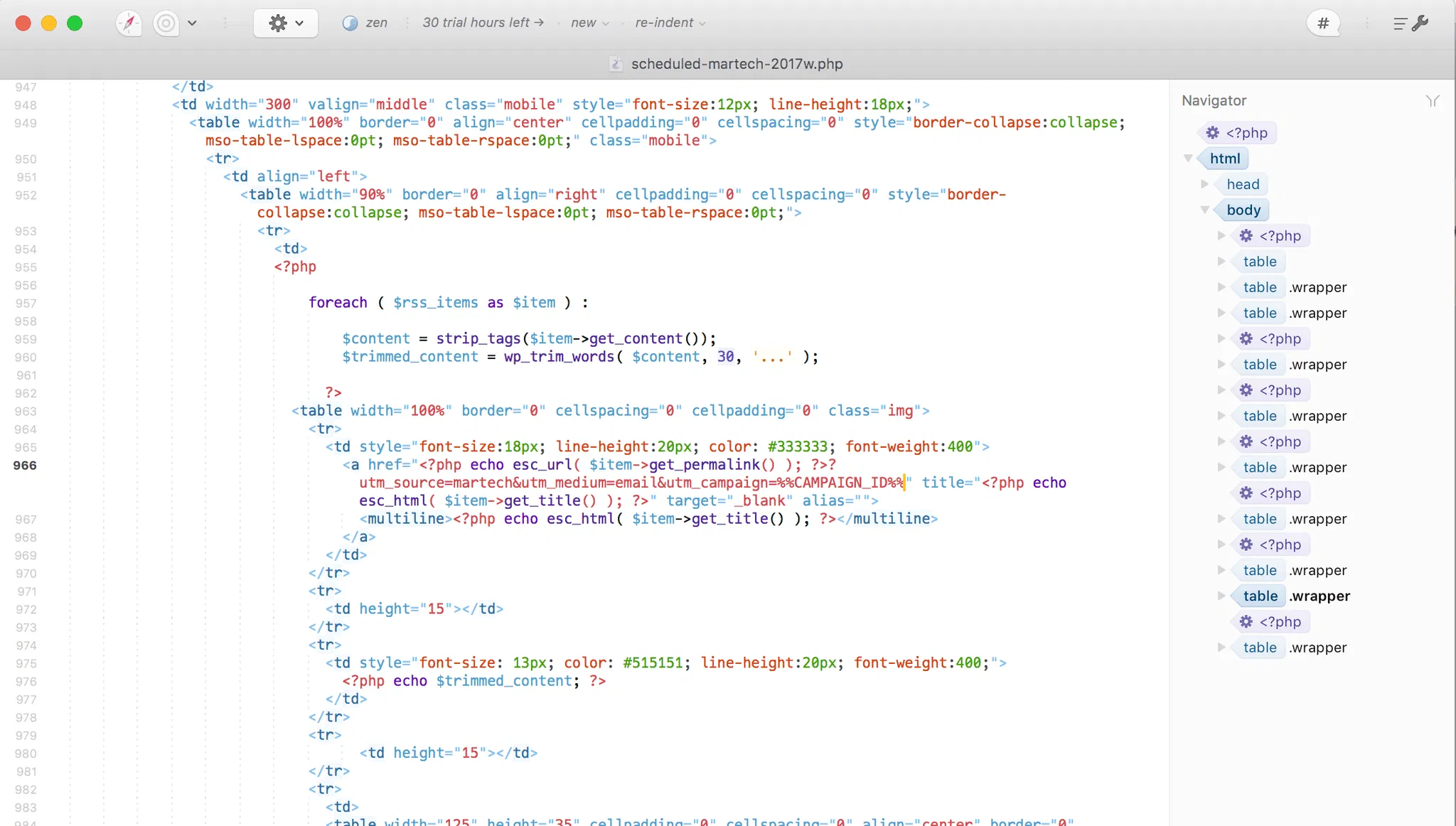Collapse the html node in Navigator
This screenshot has height=826, width=1456.
coord(1188,159)
